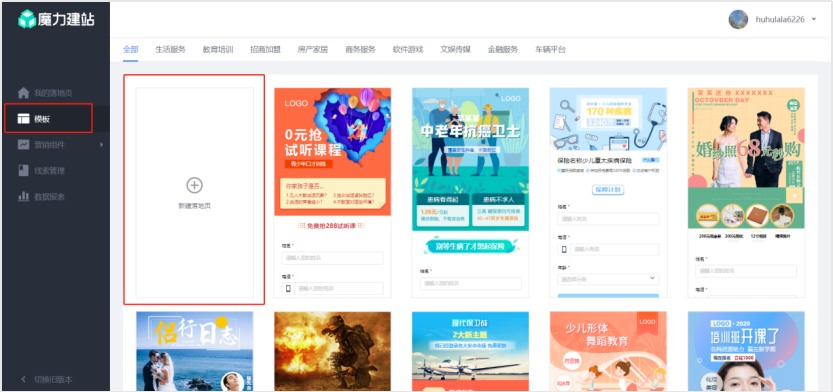
Task: Click 年龄 dropdown in insurance template
Action: 608,279
